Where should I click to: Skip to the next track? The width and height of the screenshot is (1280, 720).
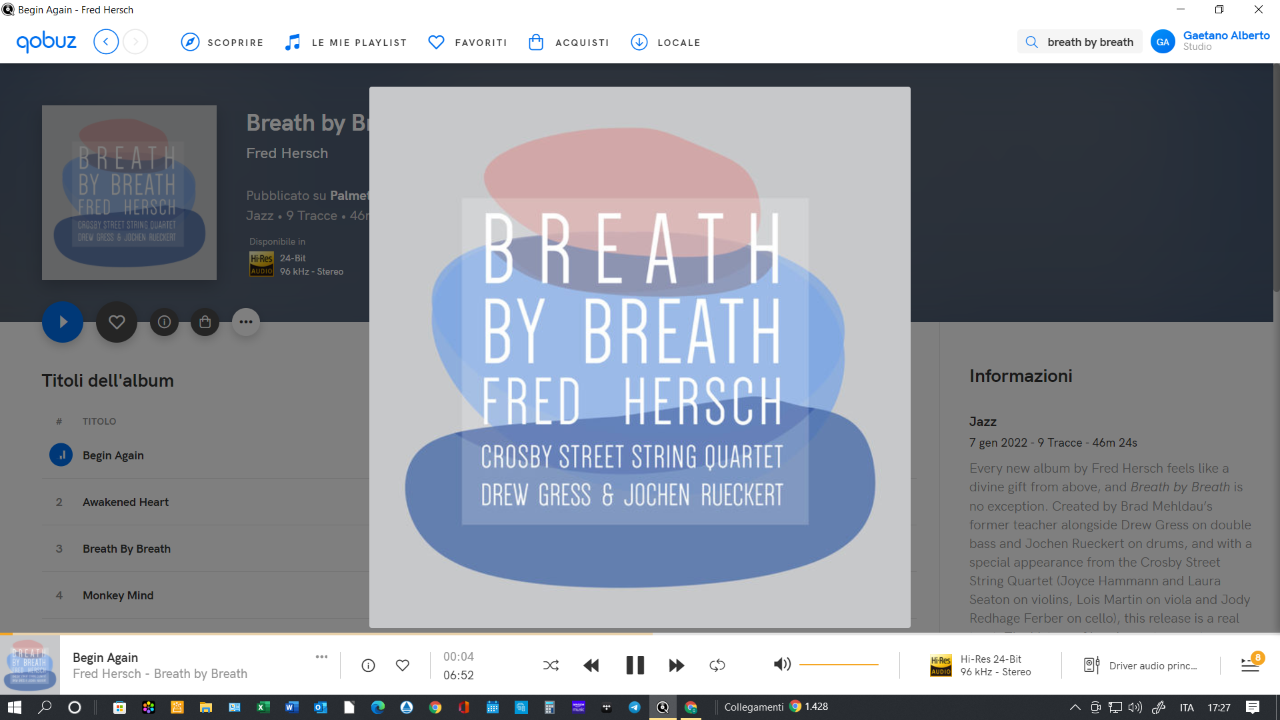click(x=676, y=665)
